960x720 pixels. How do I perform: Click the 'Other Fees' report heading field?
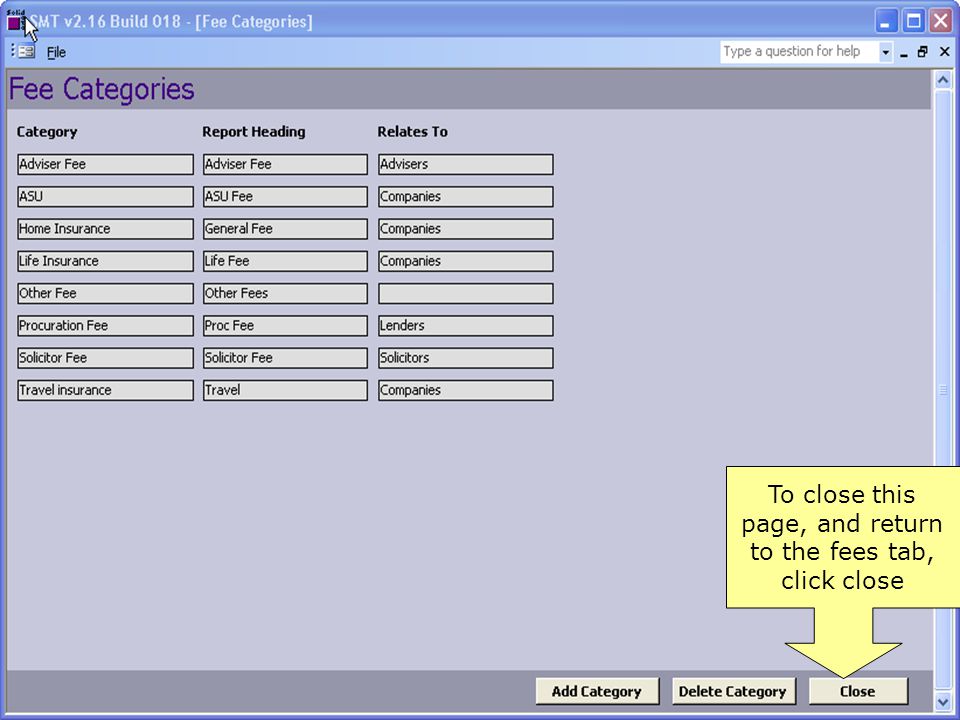tap(285, 293)
